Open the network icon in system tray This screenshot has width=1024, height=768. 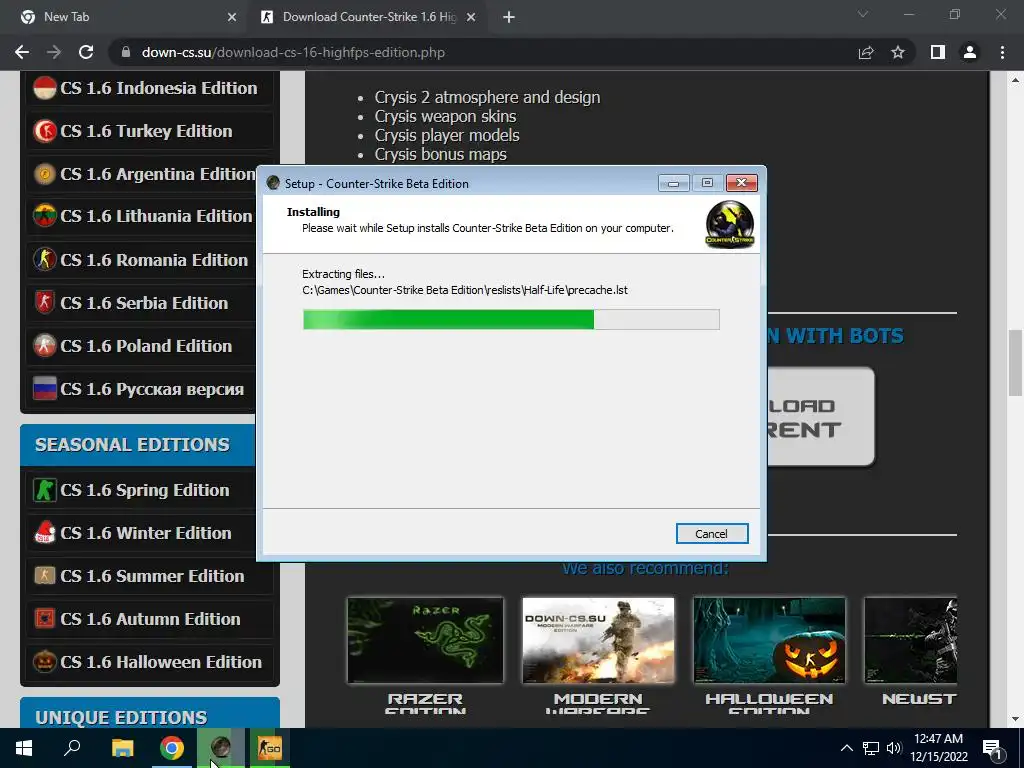click(x=871, y=748)
